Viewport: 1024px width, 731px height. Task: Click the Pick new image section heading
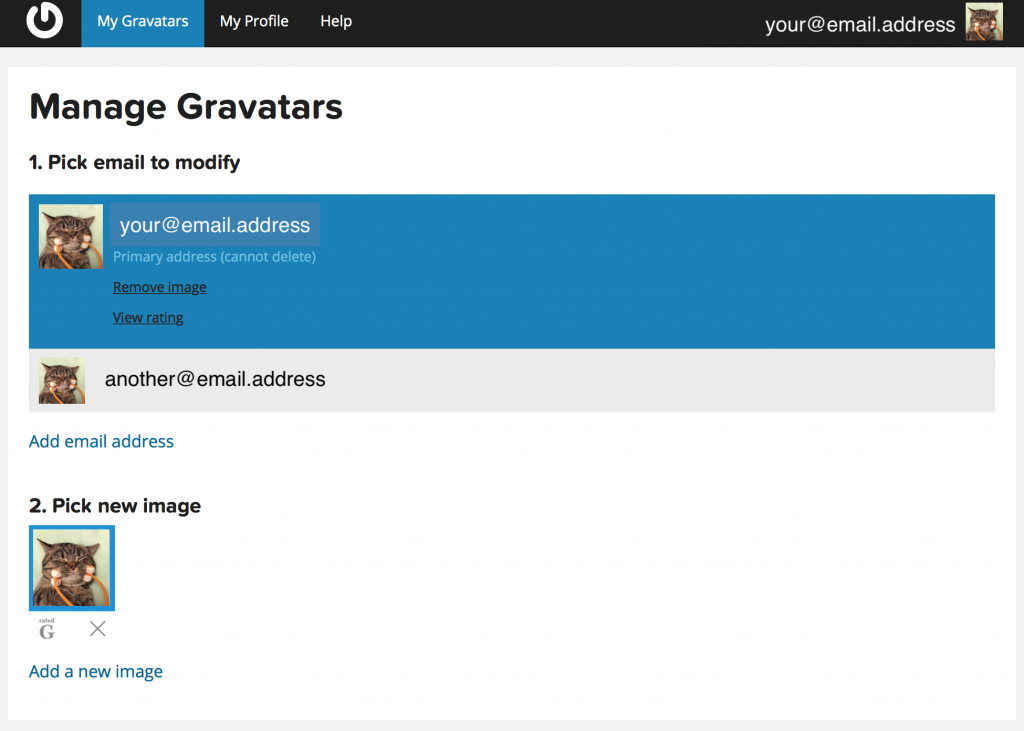pyautogui.click(x=115, y=506)
